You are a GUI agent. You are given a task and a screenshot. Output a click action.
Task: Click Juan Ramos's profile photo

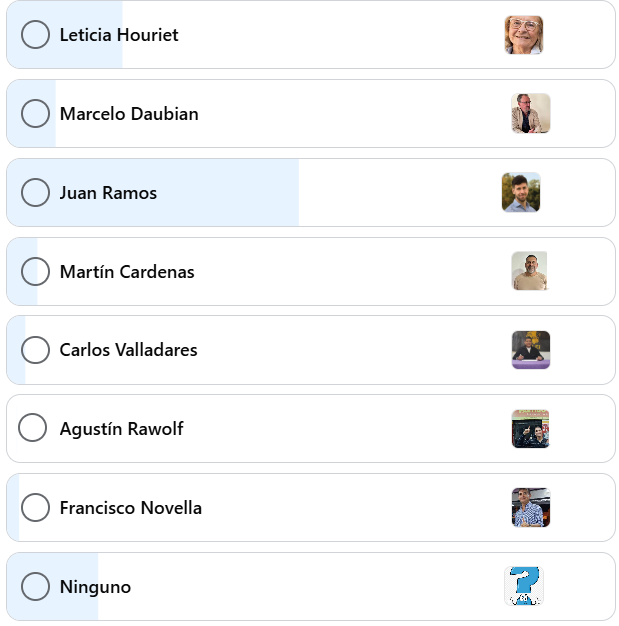tap(521, 192)
